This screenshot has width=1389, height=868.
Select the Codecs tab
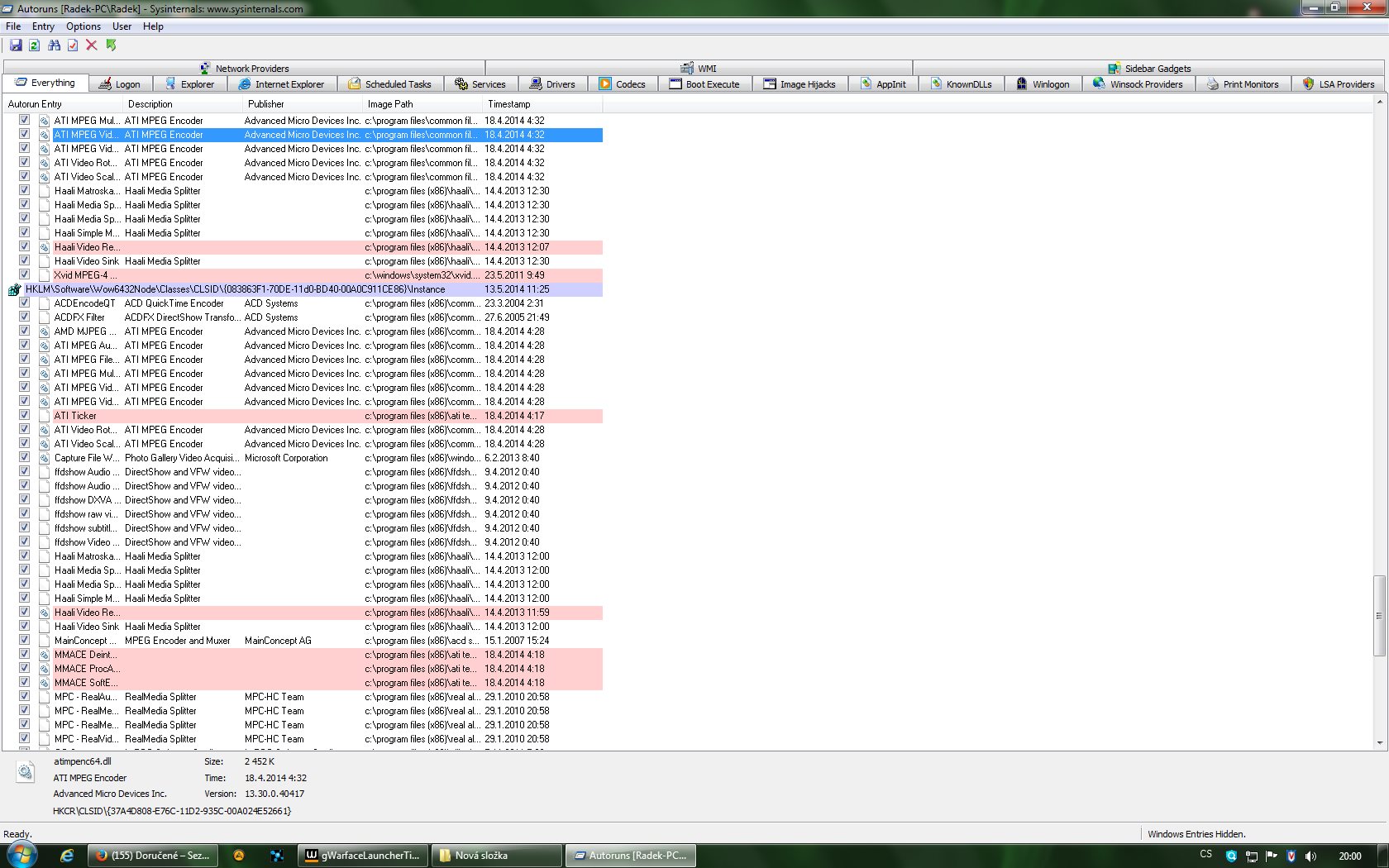(623, 84)
